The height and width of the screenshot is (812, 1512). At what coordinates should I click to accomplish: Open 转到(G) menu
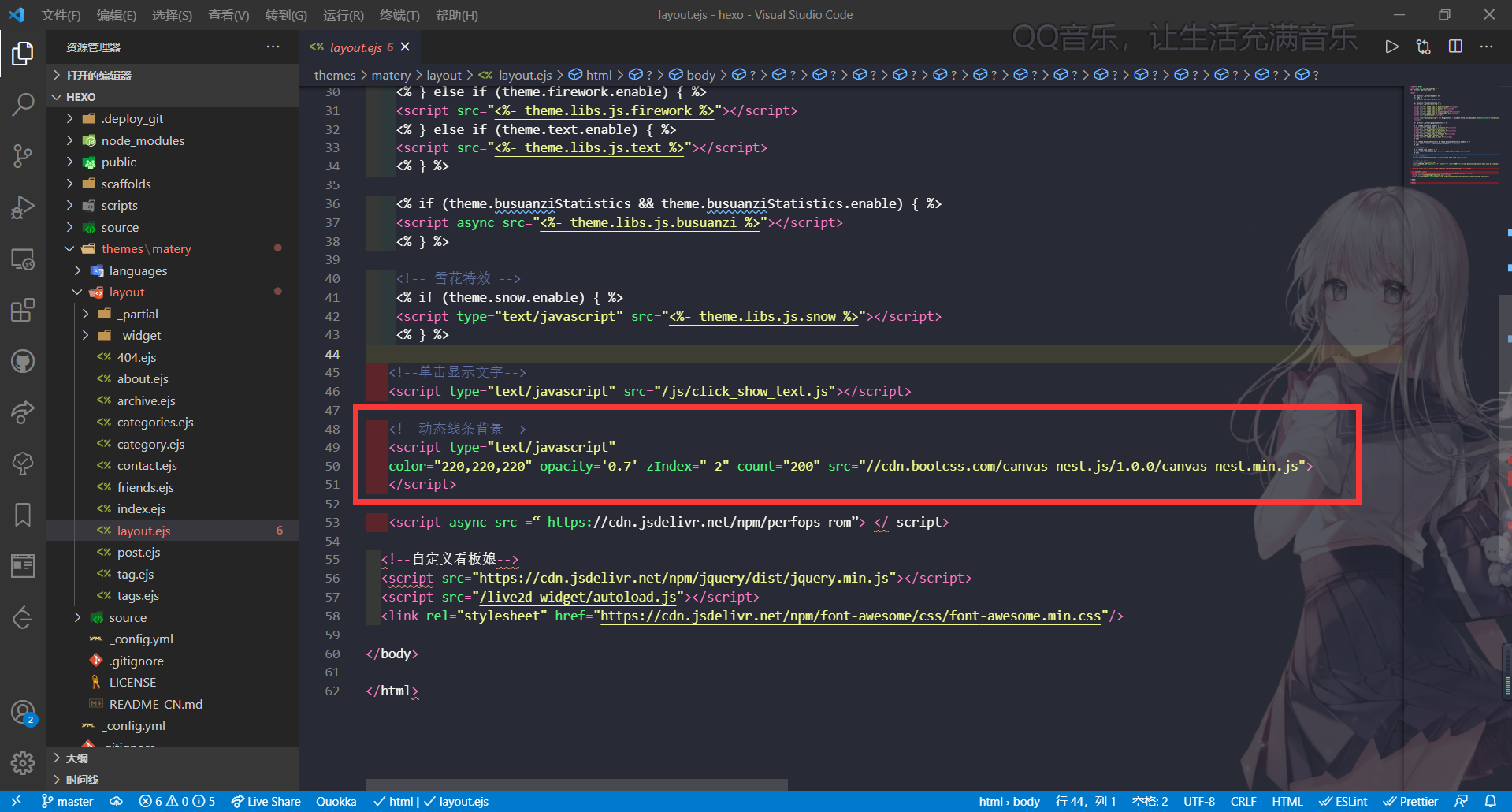[286, 15]
